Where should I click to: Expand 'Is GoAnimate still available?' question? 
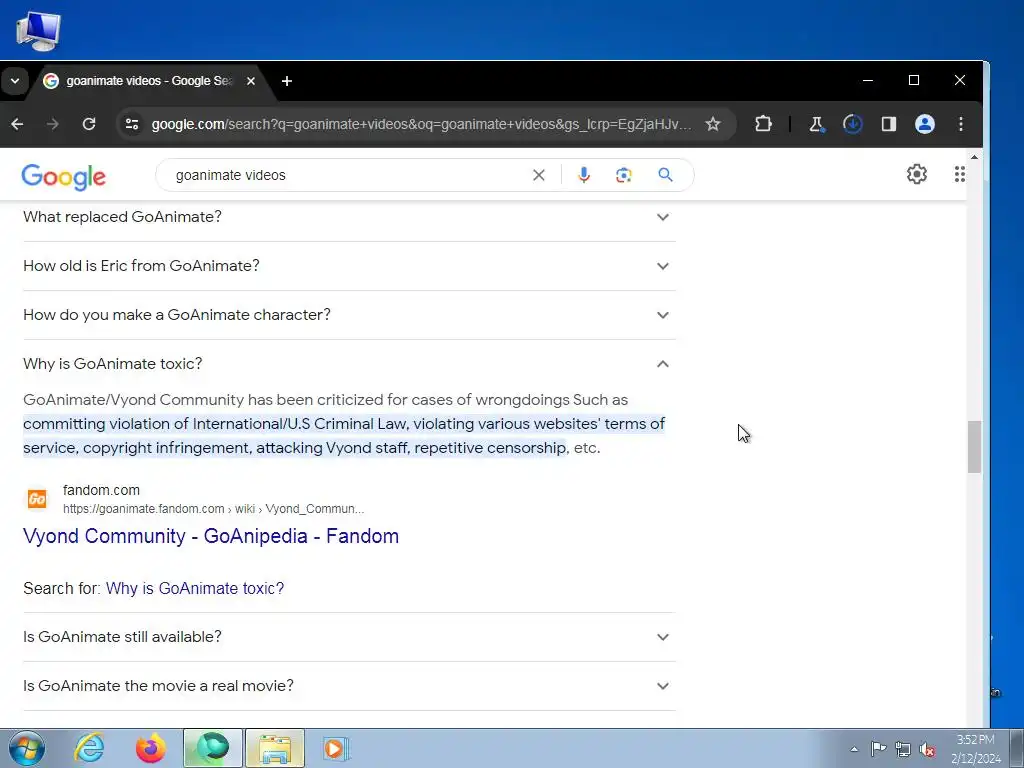coord(349,637)
